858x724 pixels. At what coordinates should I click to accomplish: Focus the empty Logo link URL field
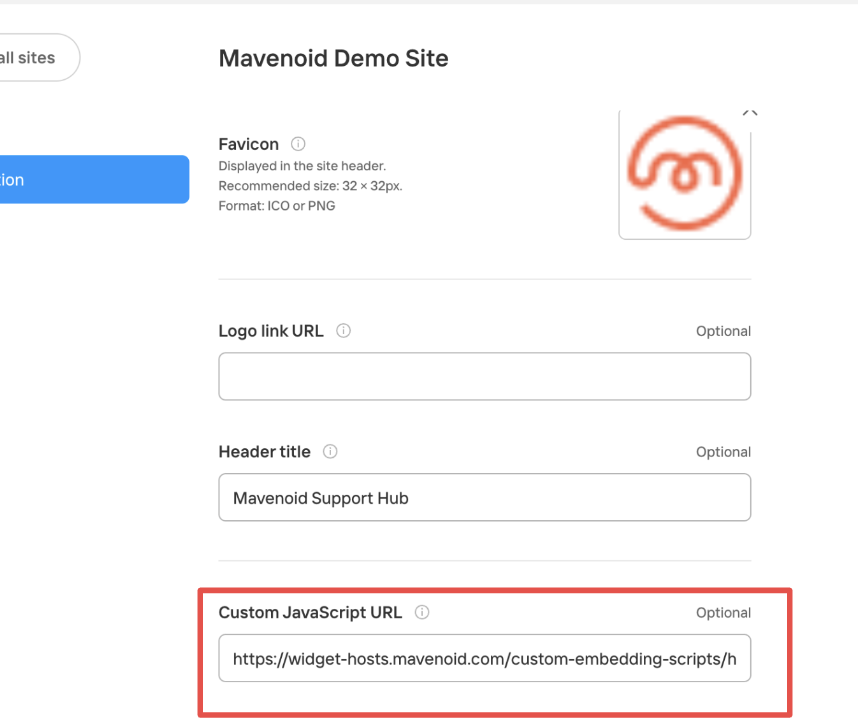[485, 377]
